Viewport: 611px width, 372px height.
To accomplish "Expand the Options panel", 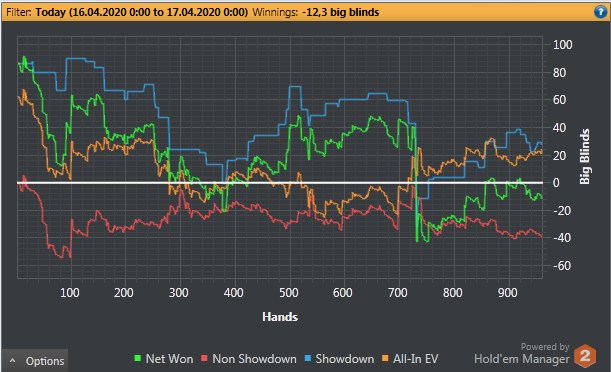I will [35, 361].
